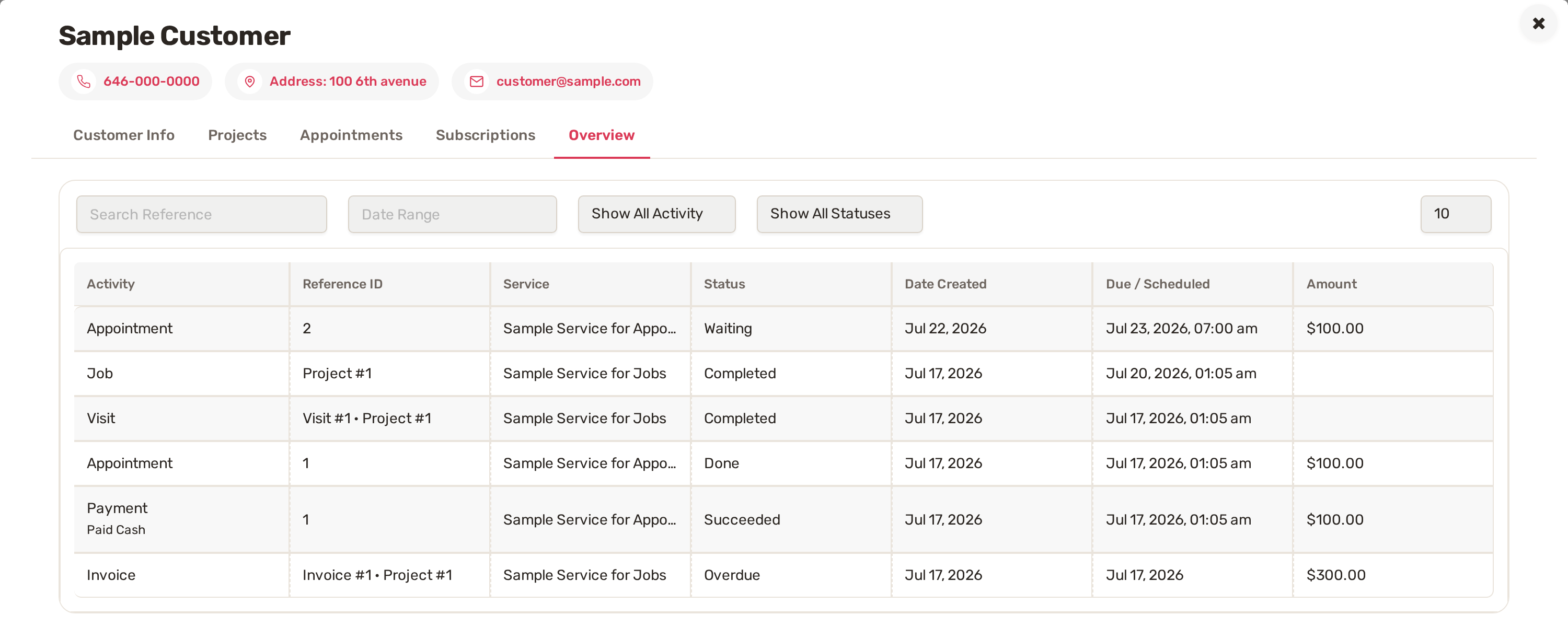This screenshot has height=627, width=1568.
Task: Focus the Search Reference field
Action: click(x=201, y=214)
